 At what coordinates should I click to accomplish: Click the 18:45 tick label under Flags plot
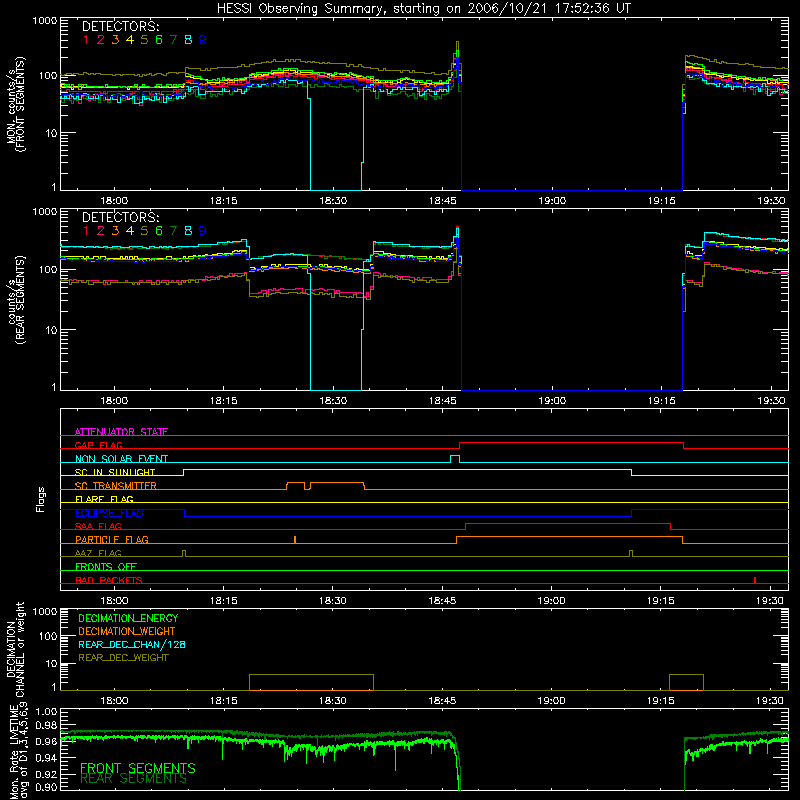click(442, 601)
